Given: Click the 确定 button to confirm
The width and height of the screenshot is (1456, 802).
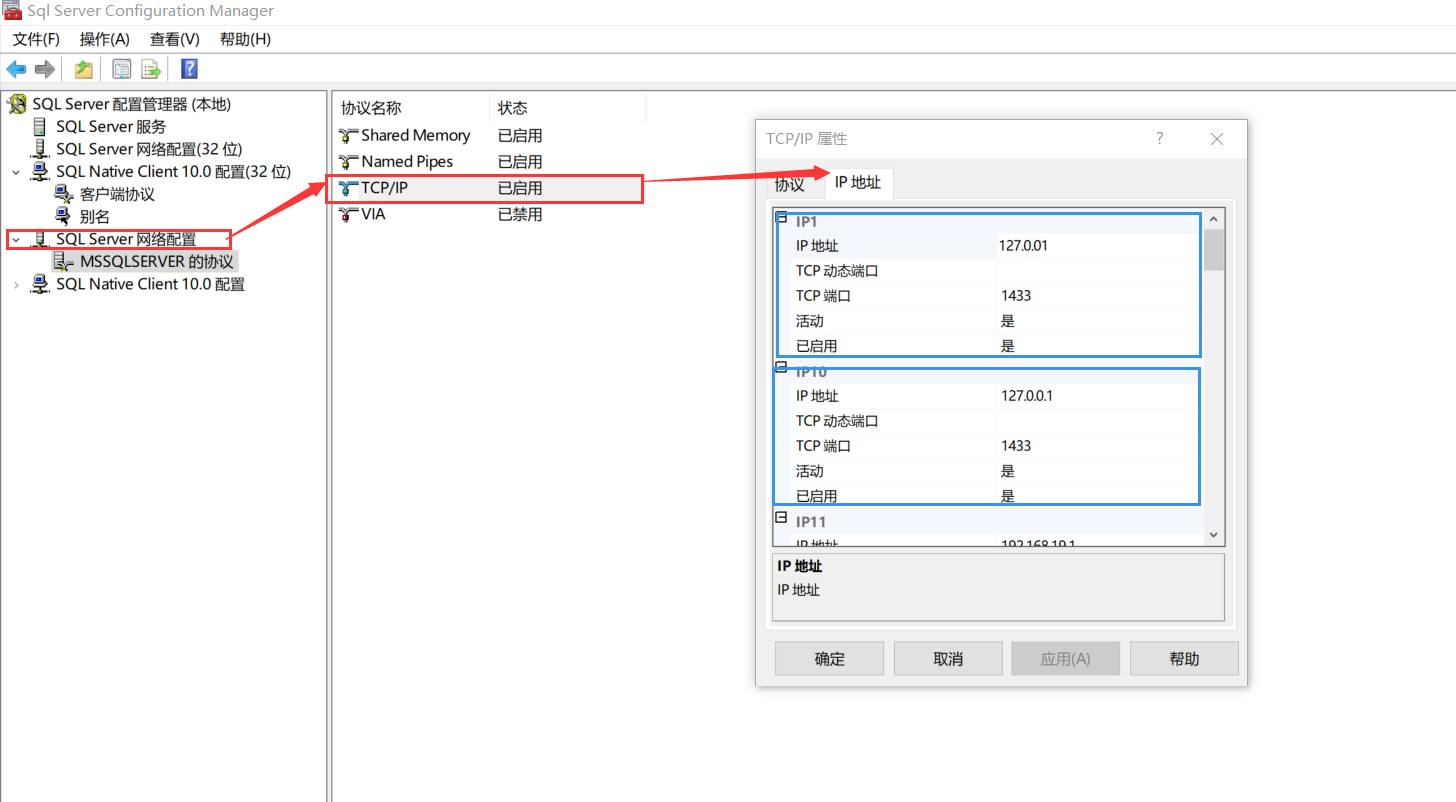Looking at the screenshot, I should 828,658.
